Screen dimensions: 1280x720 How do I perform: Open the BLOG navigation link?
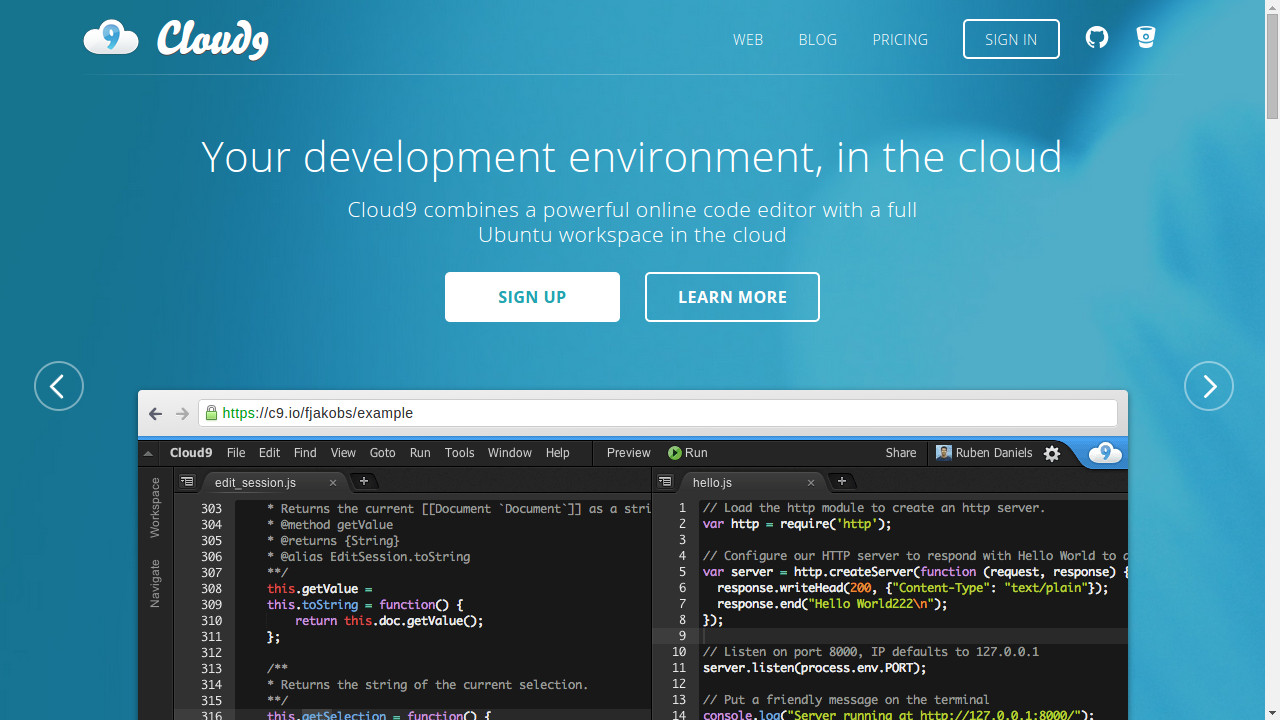click(818, 40)
